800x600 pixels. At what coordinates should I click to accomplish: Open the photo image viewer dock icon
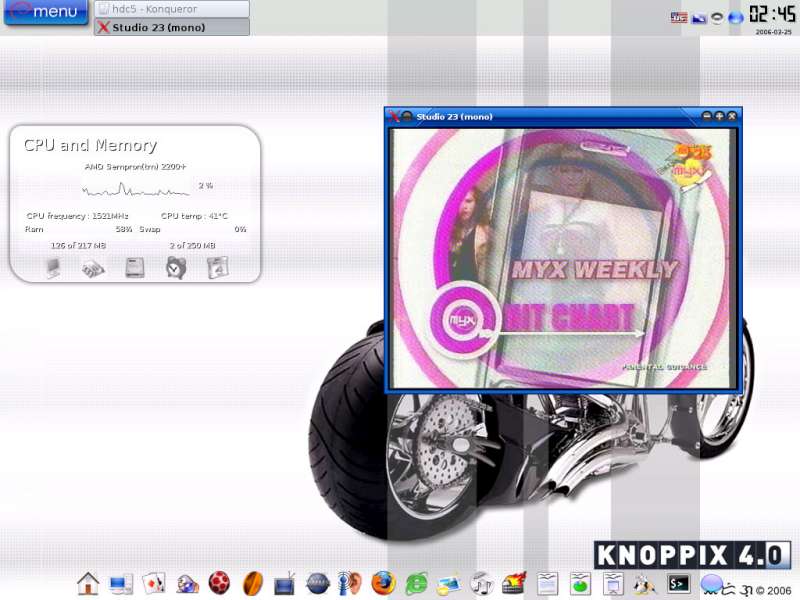pyautogui.click(x=448, y=585)
